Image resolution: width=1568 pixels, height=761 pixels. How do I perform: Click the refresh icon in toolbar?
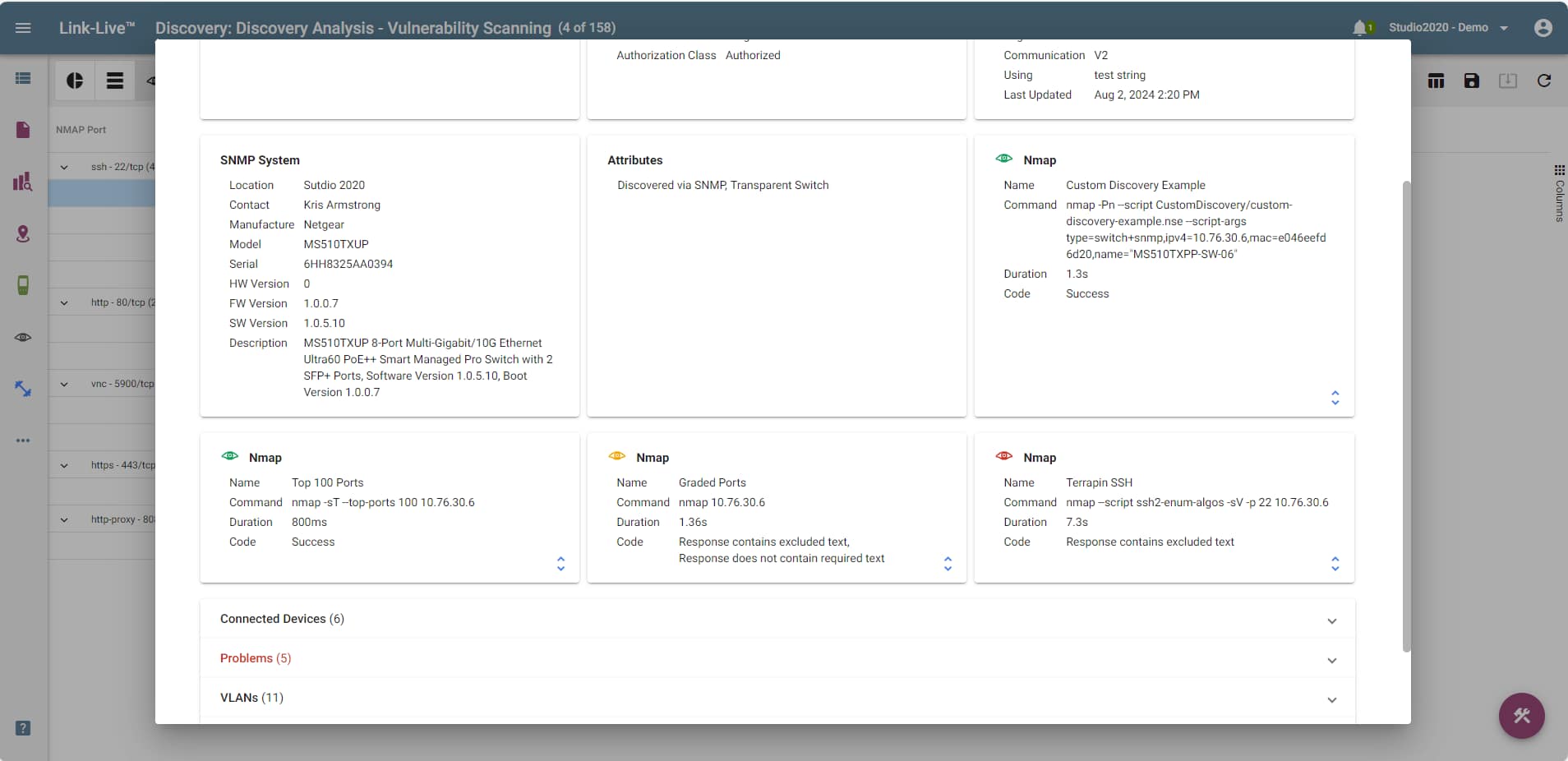click(1543, 81)
